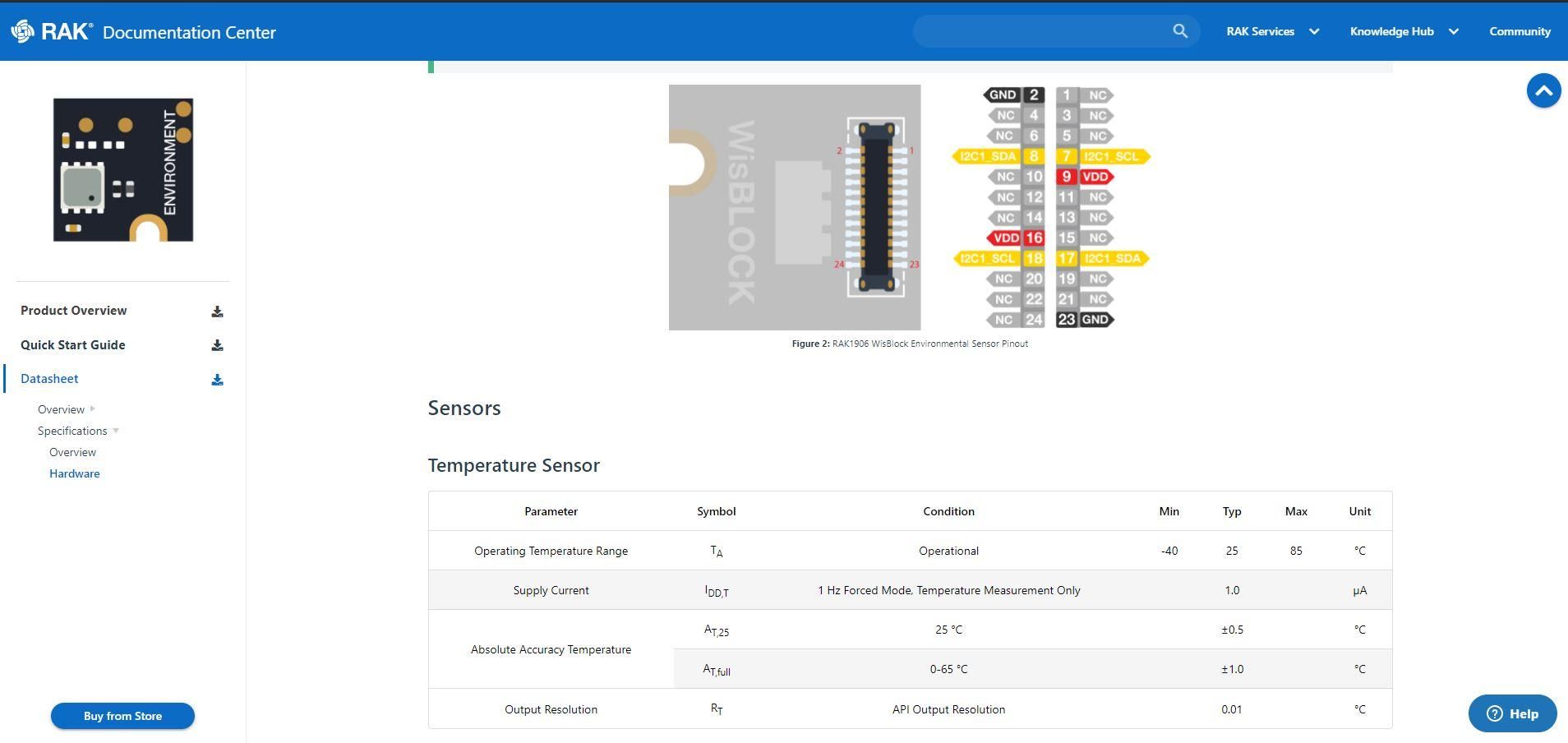Click the Min column header
The width and height of the screenshot is (1568, 743).
tap(1169, 511)
